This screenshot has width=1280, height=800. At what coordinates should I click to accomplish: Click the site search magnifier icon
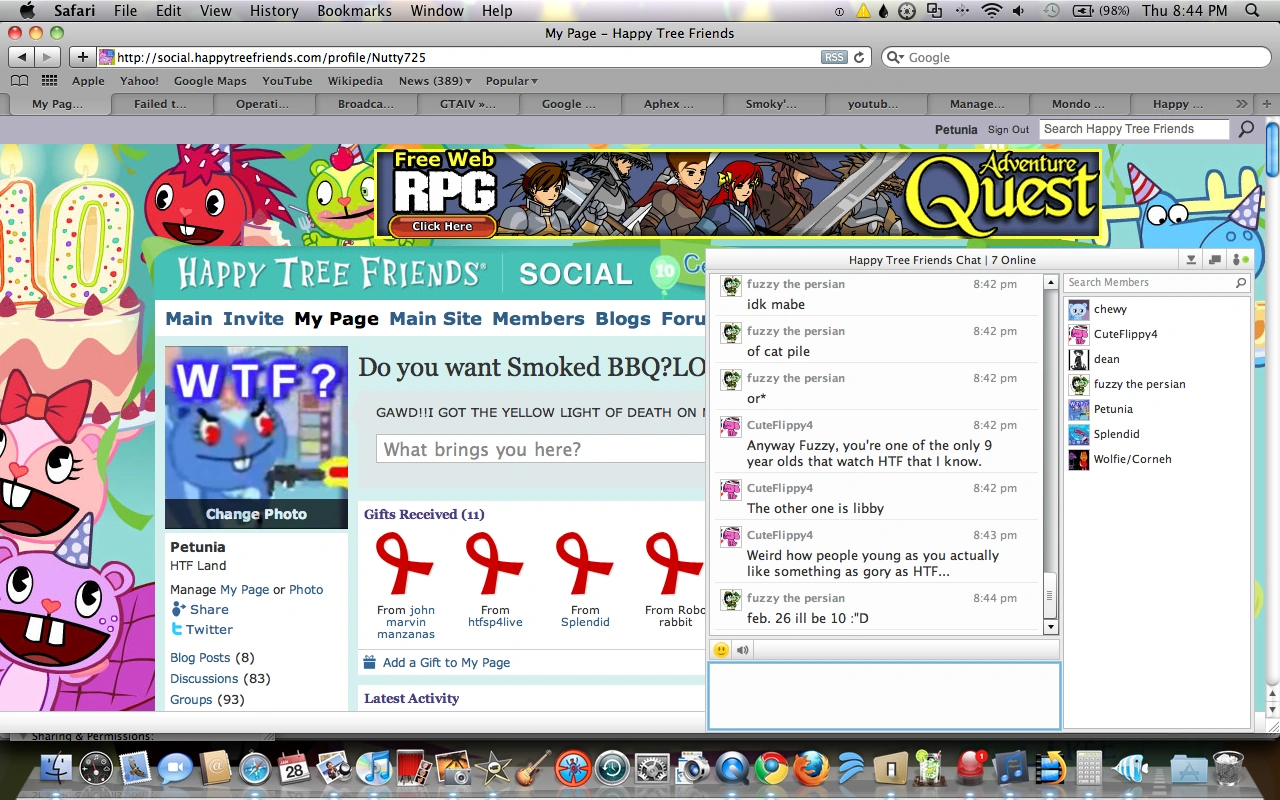[x=1246, y=129]
